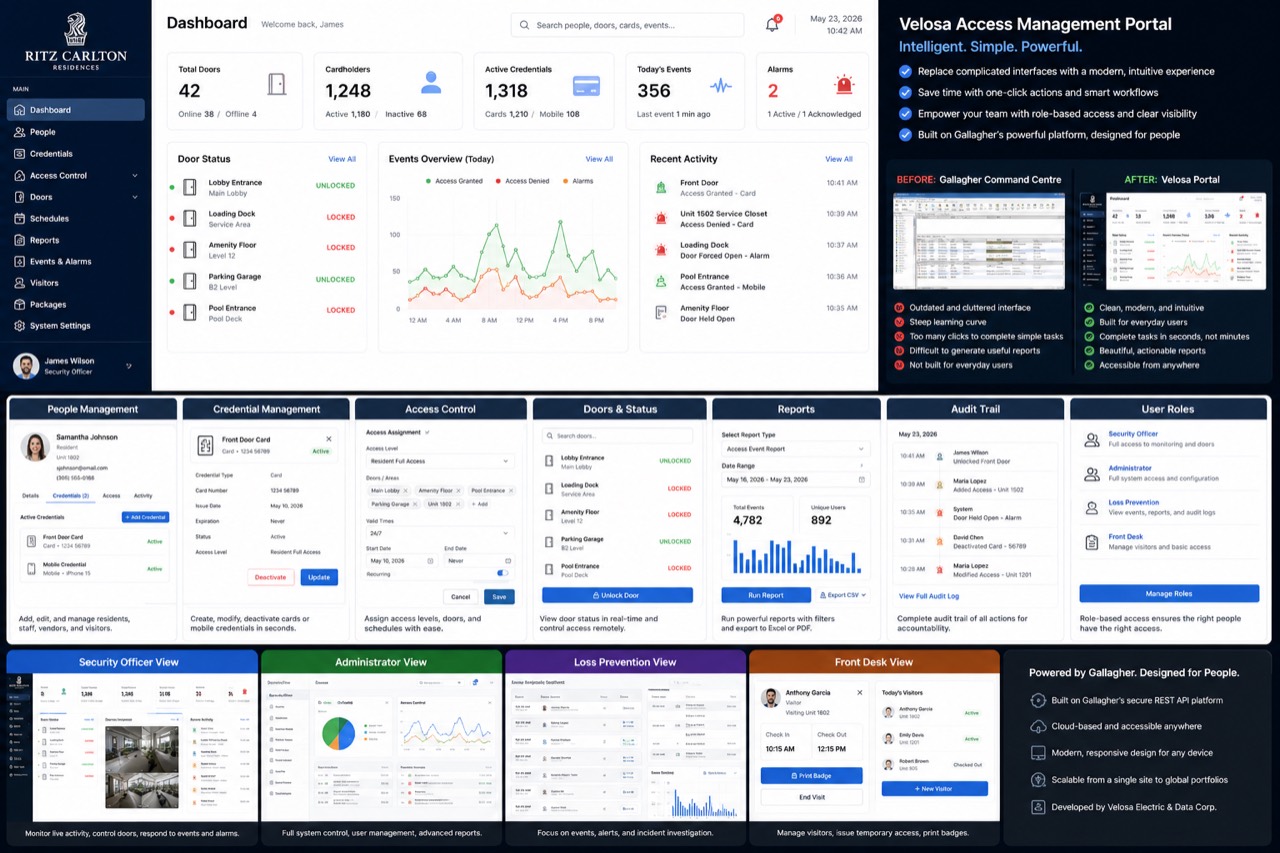Click the card icon beside Front Door Card title

pyautogui.click(x=205, y=445)
